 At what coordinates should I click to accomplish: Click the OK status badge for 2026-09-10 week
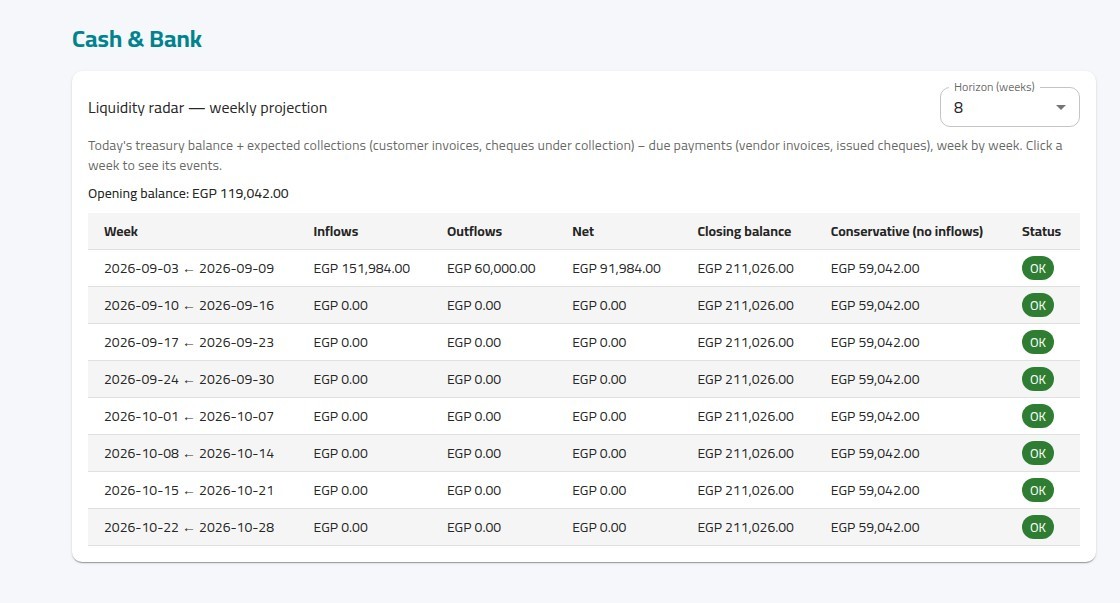click(x=1038, y=306)
